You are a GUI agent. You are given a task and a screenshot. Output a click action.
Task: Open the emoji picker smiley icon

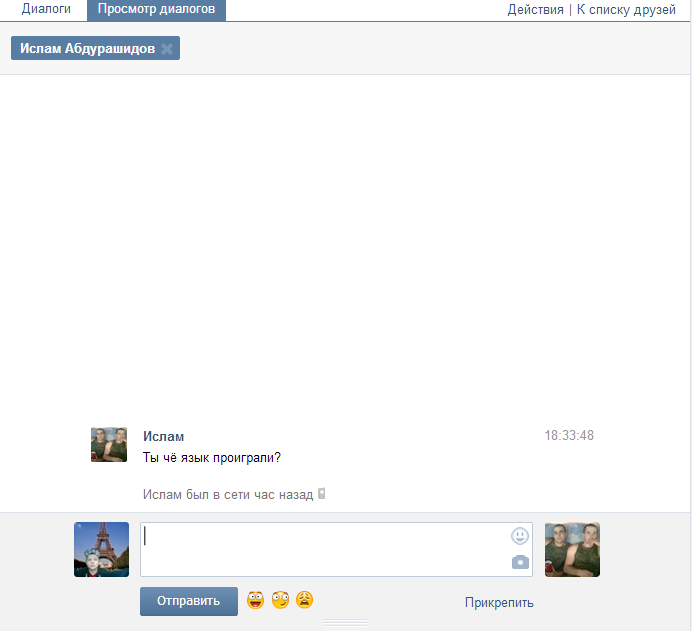(519, 536)
